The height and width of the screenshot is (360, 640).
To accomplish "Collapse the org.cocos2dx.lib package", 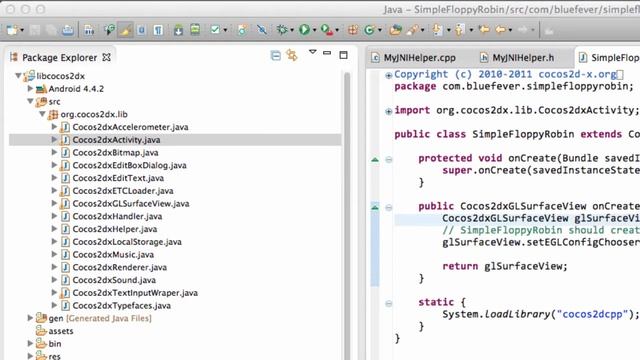I will (x=42, y=114).
